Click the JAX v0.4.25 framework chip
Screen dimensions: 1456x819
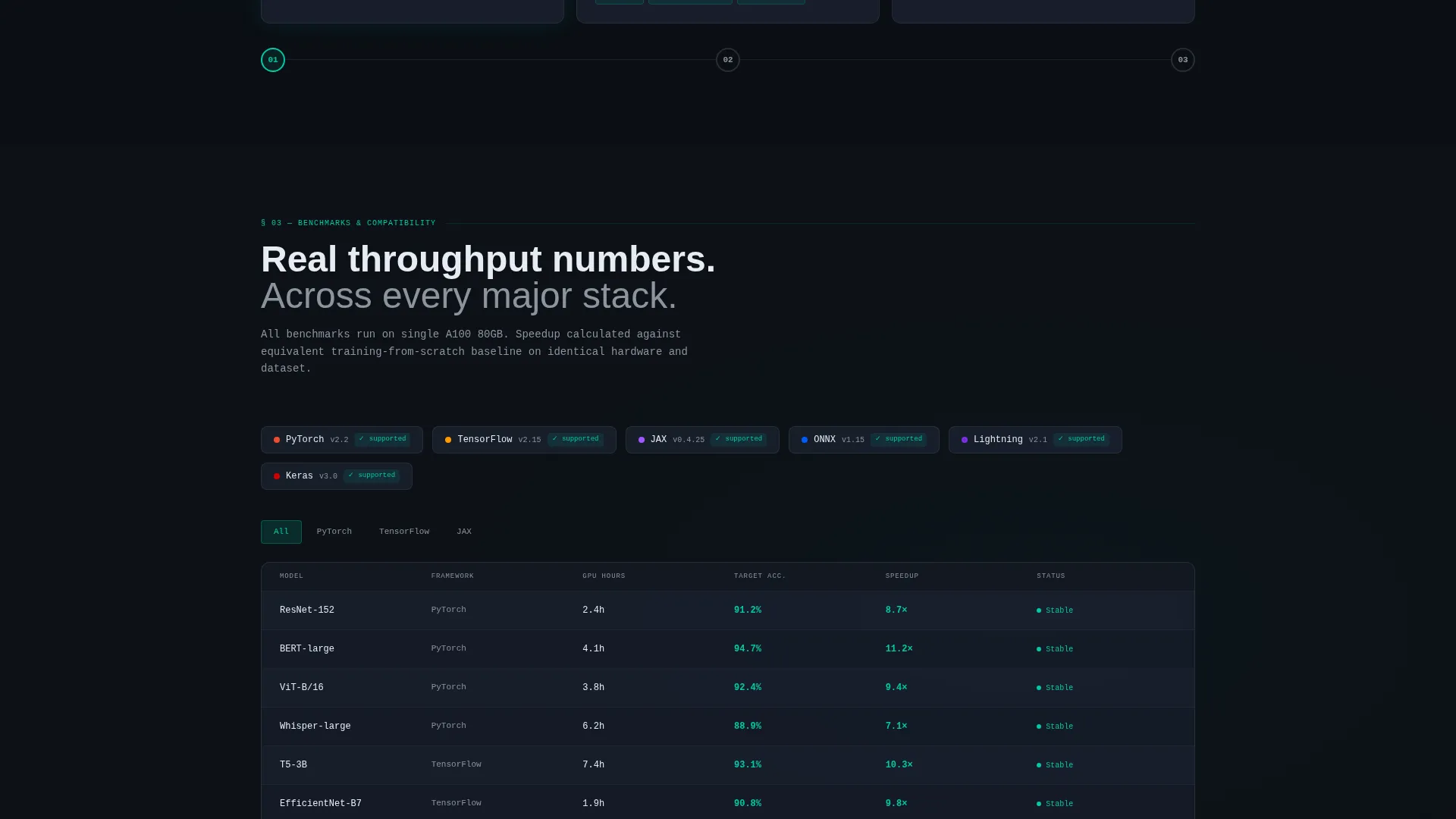coord(702,440)
